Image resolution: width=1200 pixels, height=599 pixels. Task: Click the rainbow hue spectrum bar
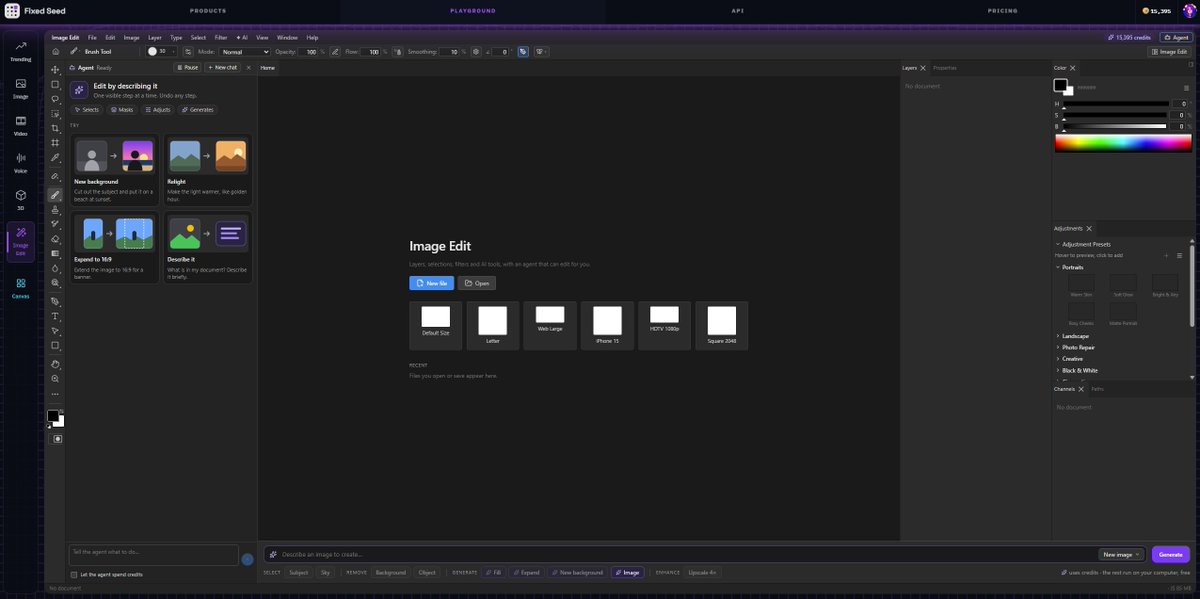(1122, 143)
